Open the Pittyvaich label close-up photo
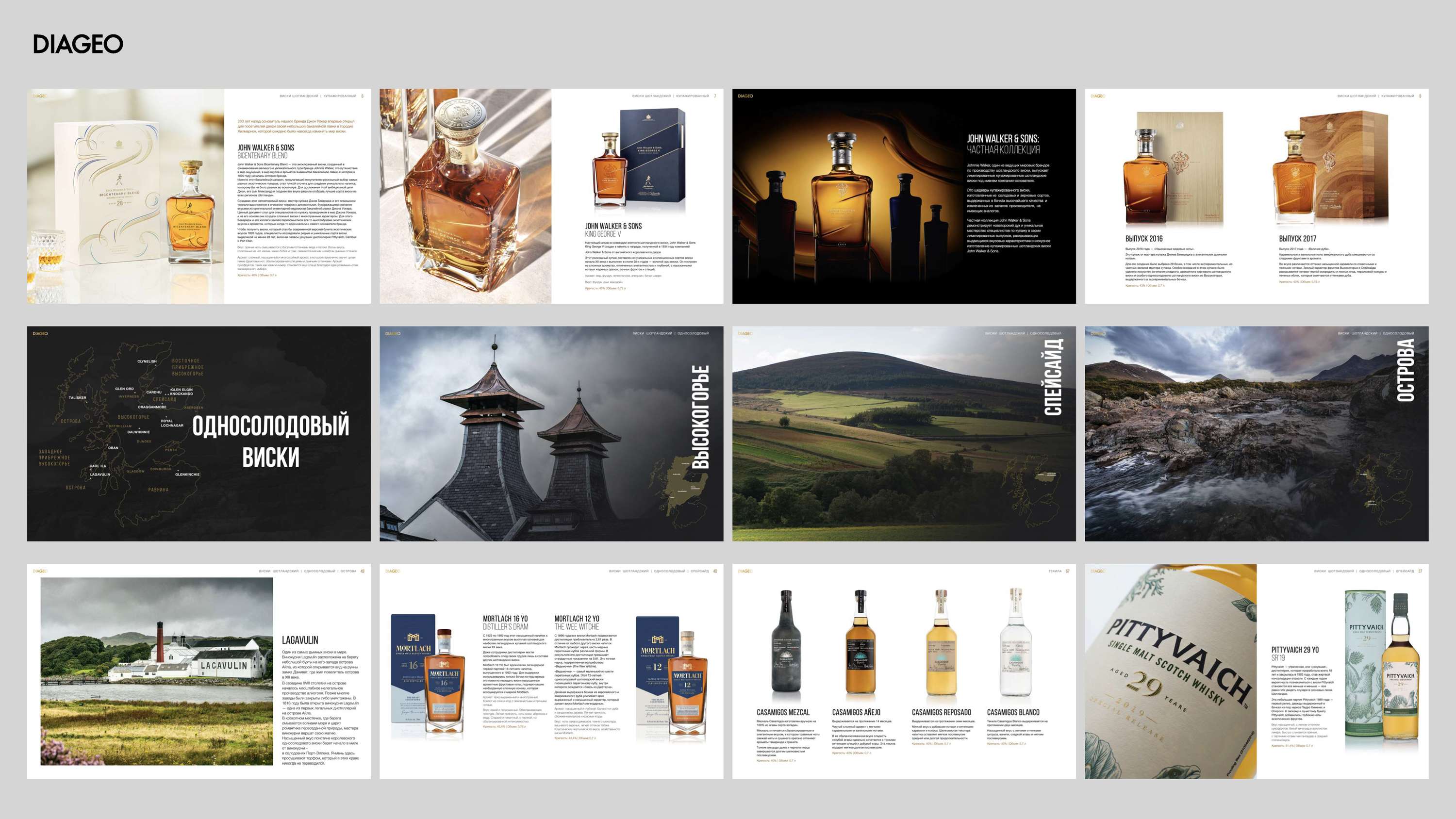The width and height of the screenshot is (1456, 819). tap(1171, 672)
